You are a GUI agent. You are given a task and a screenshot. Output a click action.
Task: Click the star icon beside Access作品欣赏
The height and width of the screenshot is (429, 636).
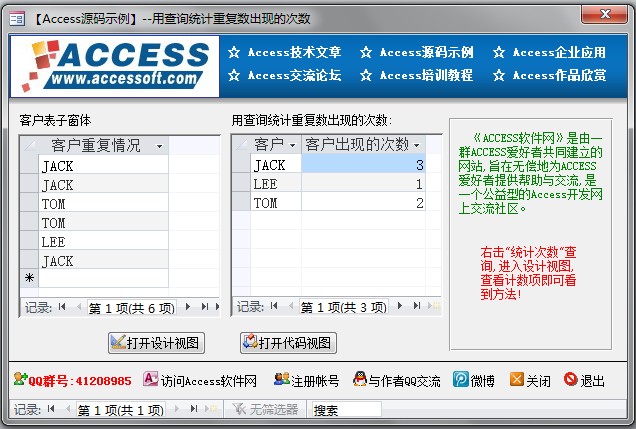click(499, 75)
